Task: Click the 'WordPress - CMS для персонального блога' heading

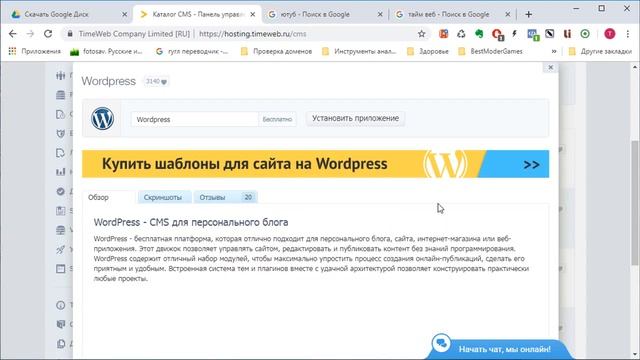Action: click(191, 222)
